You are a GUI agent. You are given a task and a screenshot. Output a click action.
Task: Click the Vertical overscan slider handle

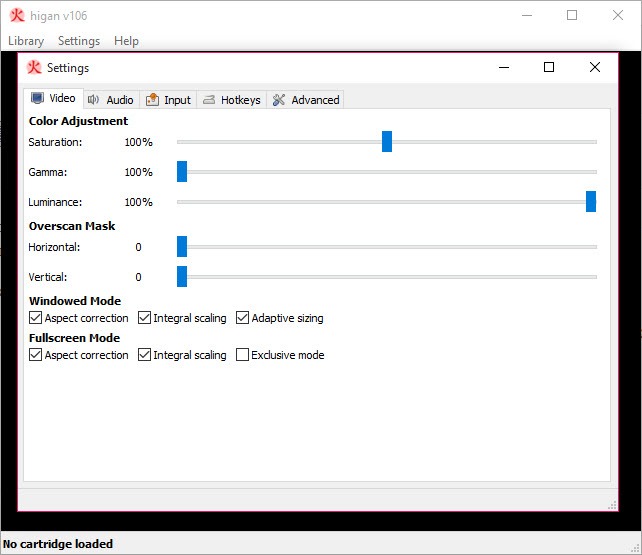coord(182,276)
